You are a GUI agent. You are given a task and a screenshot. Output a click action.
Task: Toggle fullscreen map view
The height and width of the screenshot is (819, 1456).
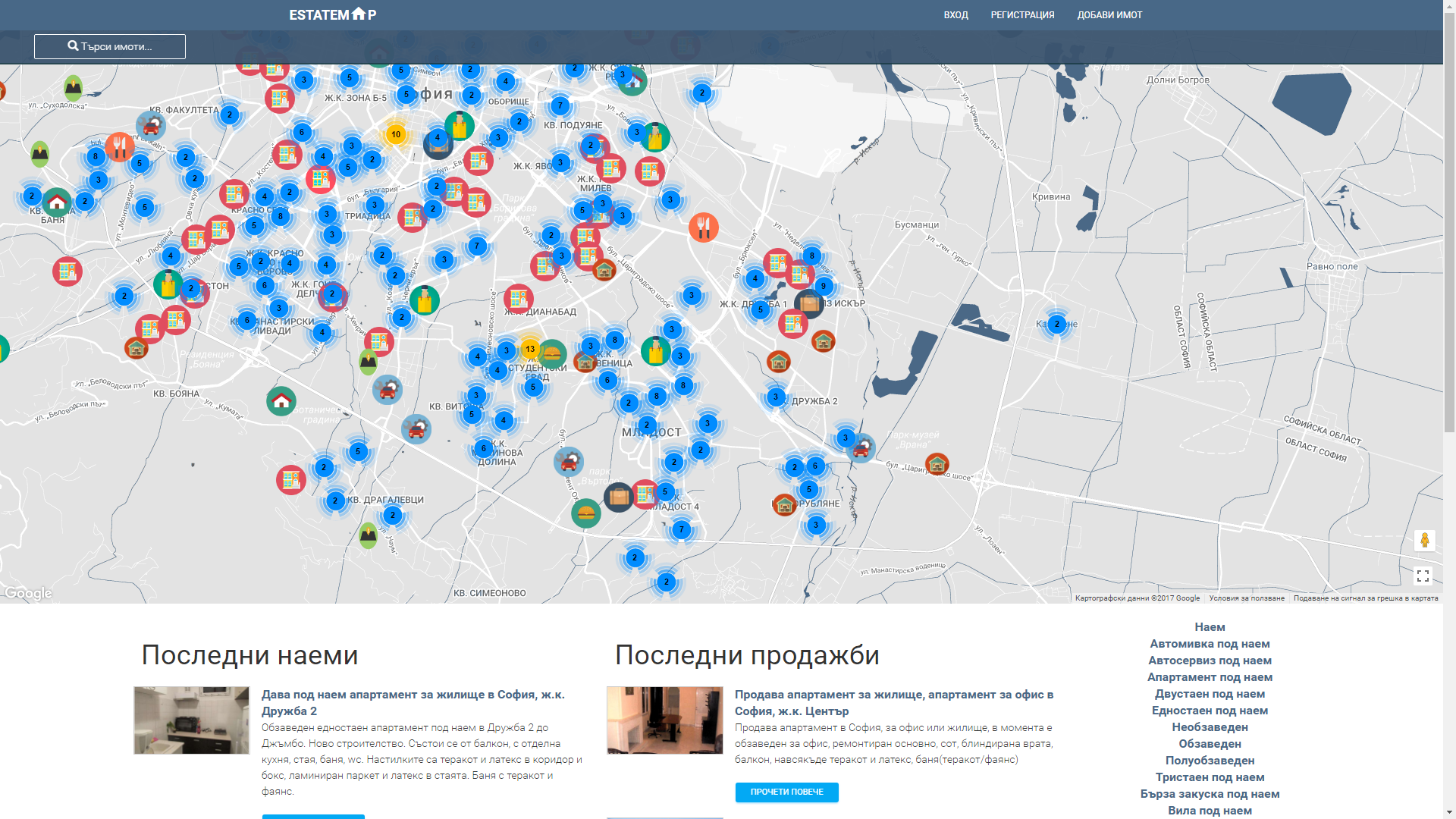click(1423, 576)
